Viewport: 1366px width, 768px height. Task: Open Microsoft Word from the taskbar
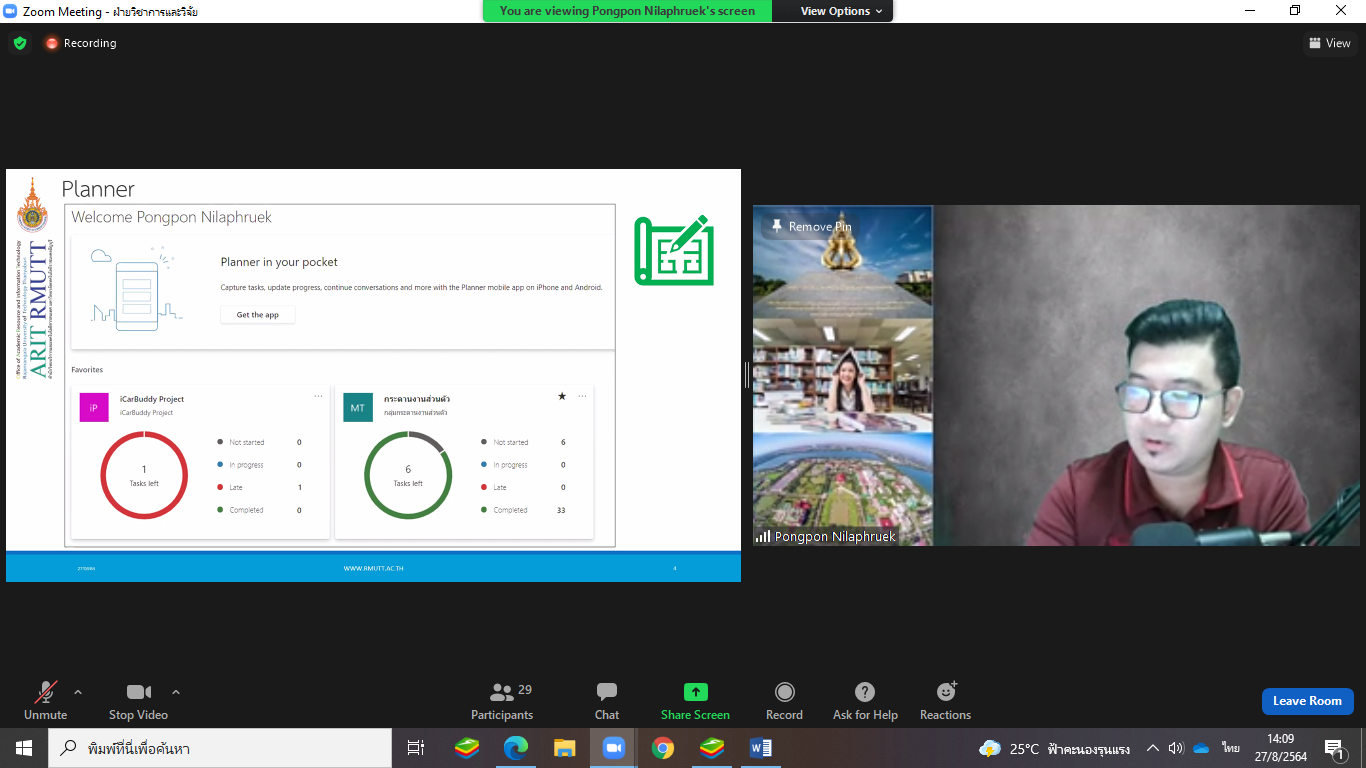pyautogui.click(x=760, y=748)
